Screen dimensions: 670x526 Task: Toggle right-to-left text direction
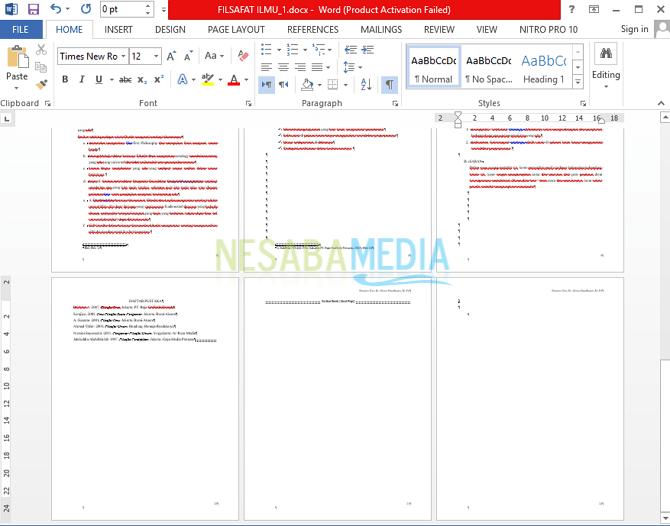tap(283, 85)
